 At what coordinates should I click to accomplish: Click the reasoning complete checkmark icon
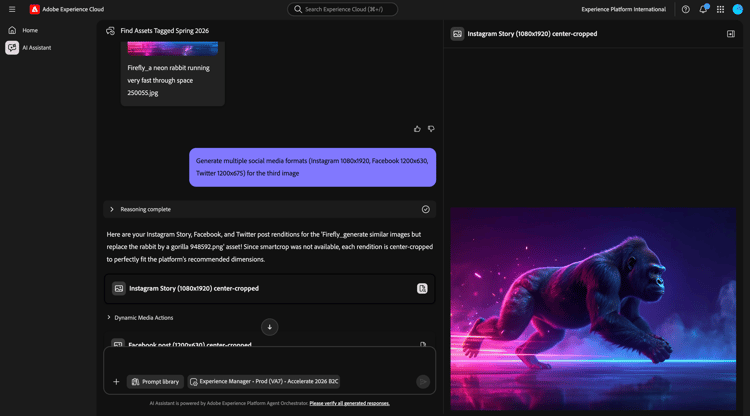coord(425,209)
